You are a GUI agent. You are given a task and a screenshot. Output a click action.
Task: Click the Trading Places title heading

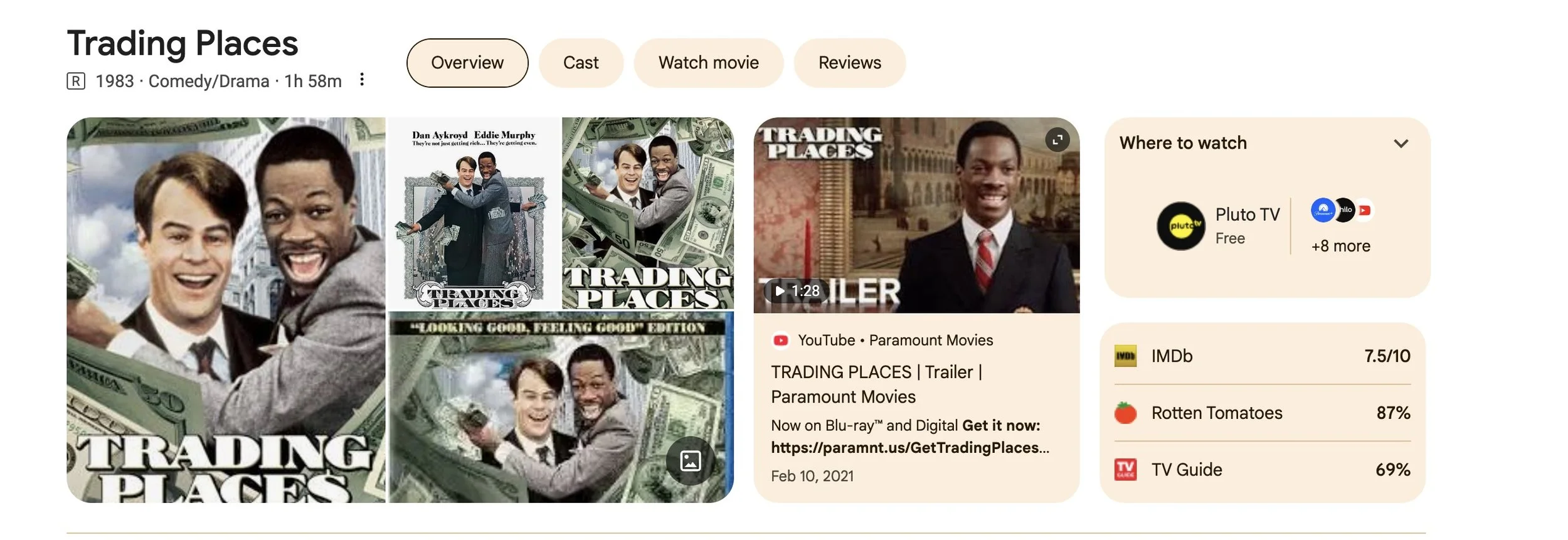point(183,43)
